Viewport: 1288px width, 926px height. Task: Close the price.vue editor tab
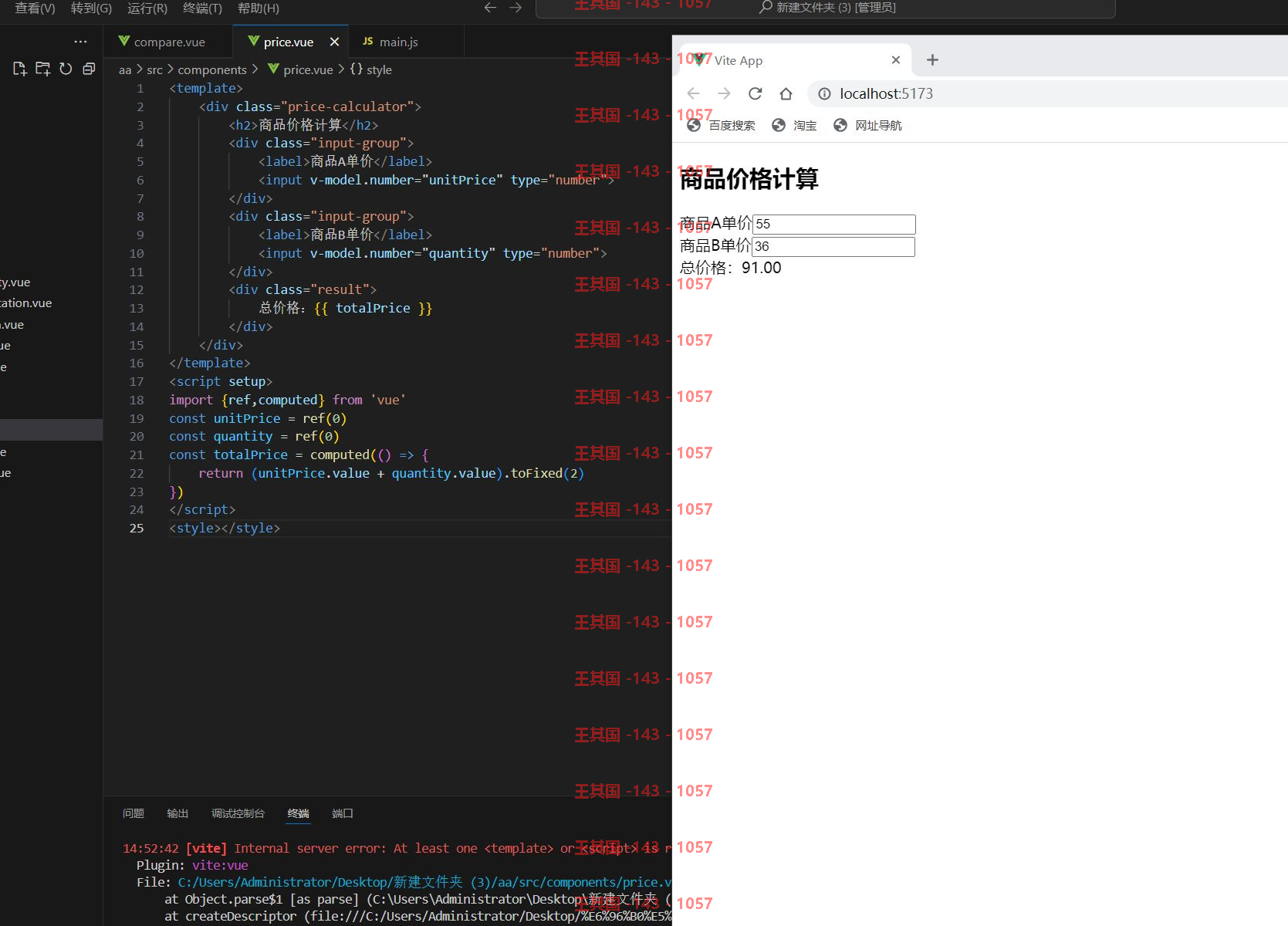tap(334, 42)
